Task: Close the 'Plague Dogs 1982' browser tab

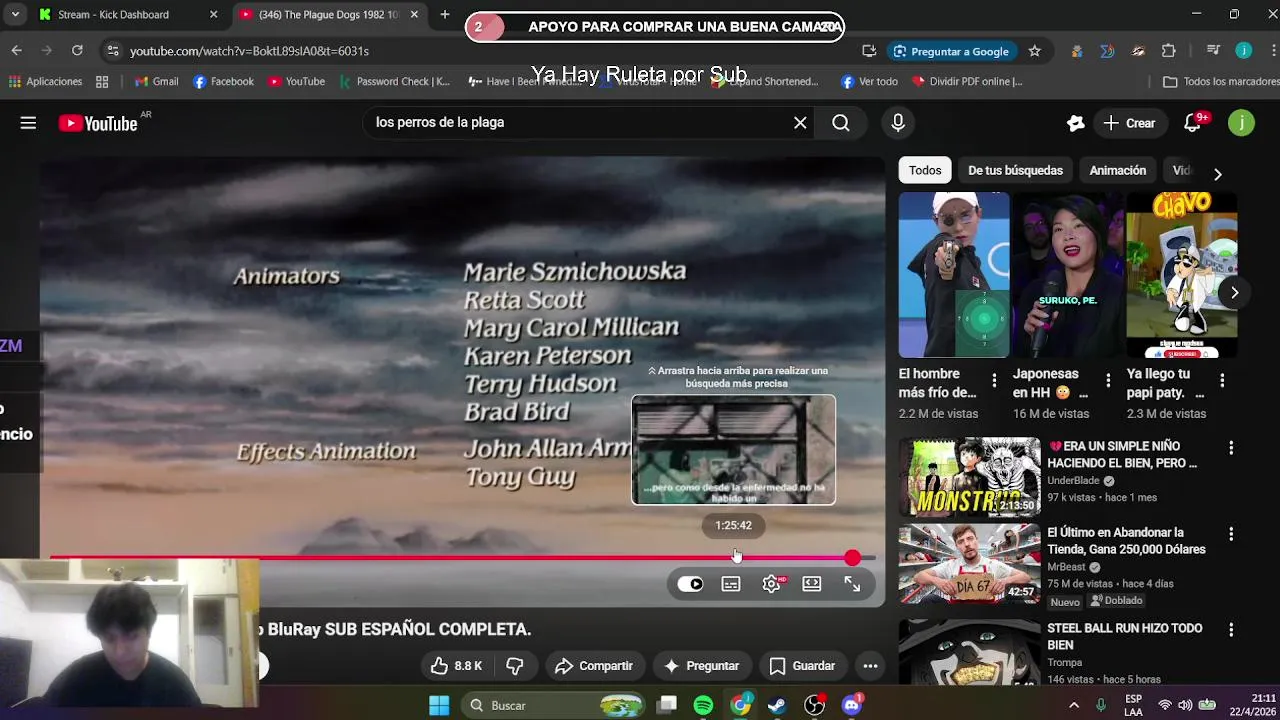Action: coord(414,15)
